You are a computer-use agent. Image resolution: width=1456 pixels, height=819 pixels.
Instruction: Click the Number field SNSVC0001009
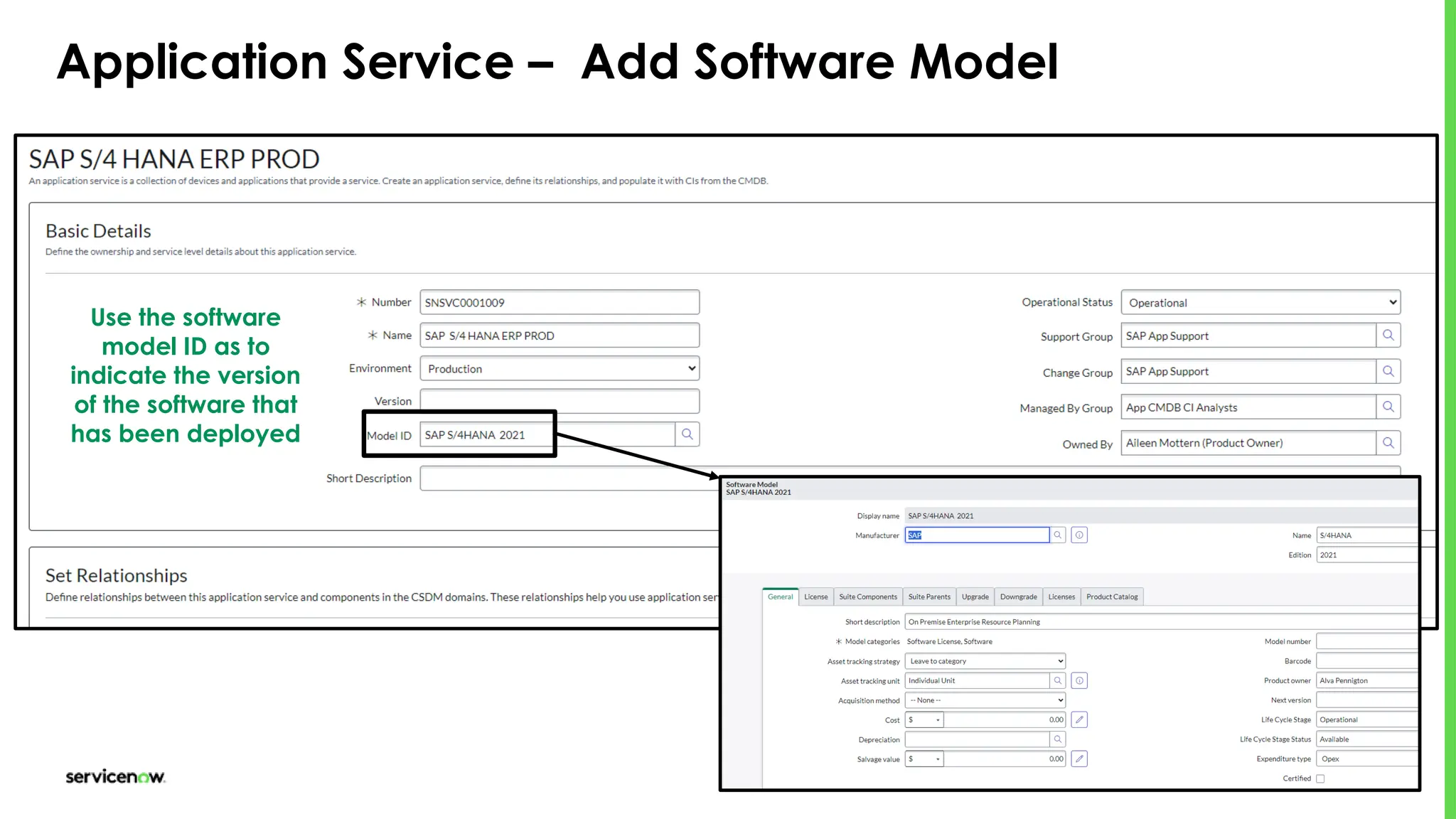(x=560, y=302)
